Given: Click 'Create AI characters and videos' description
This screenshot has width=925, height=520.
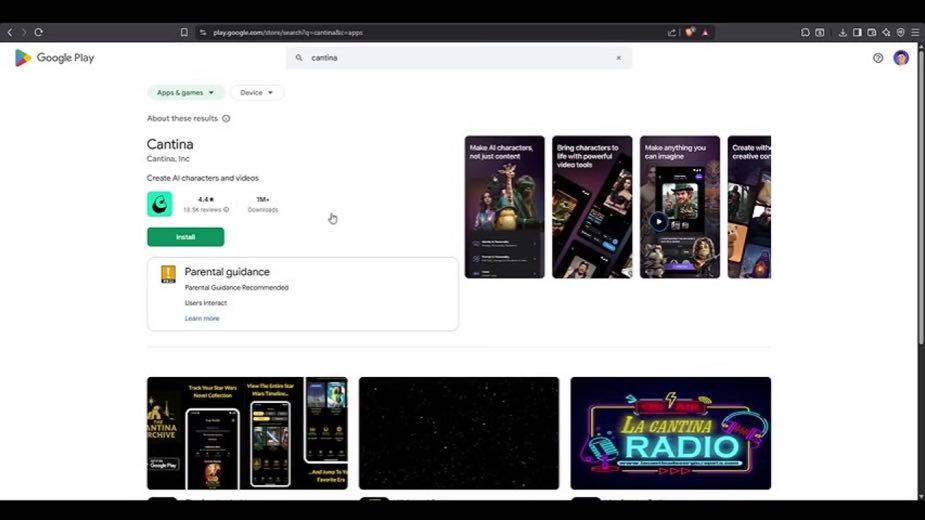Looking at the screenshot, I should [202, 178].
